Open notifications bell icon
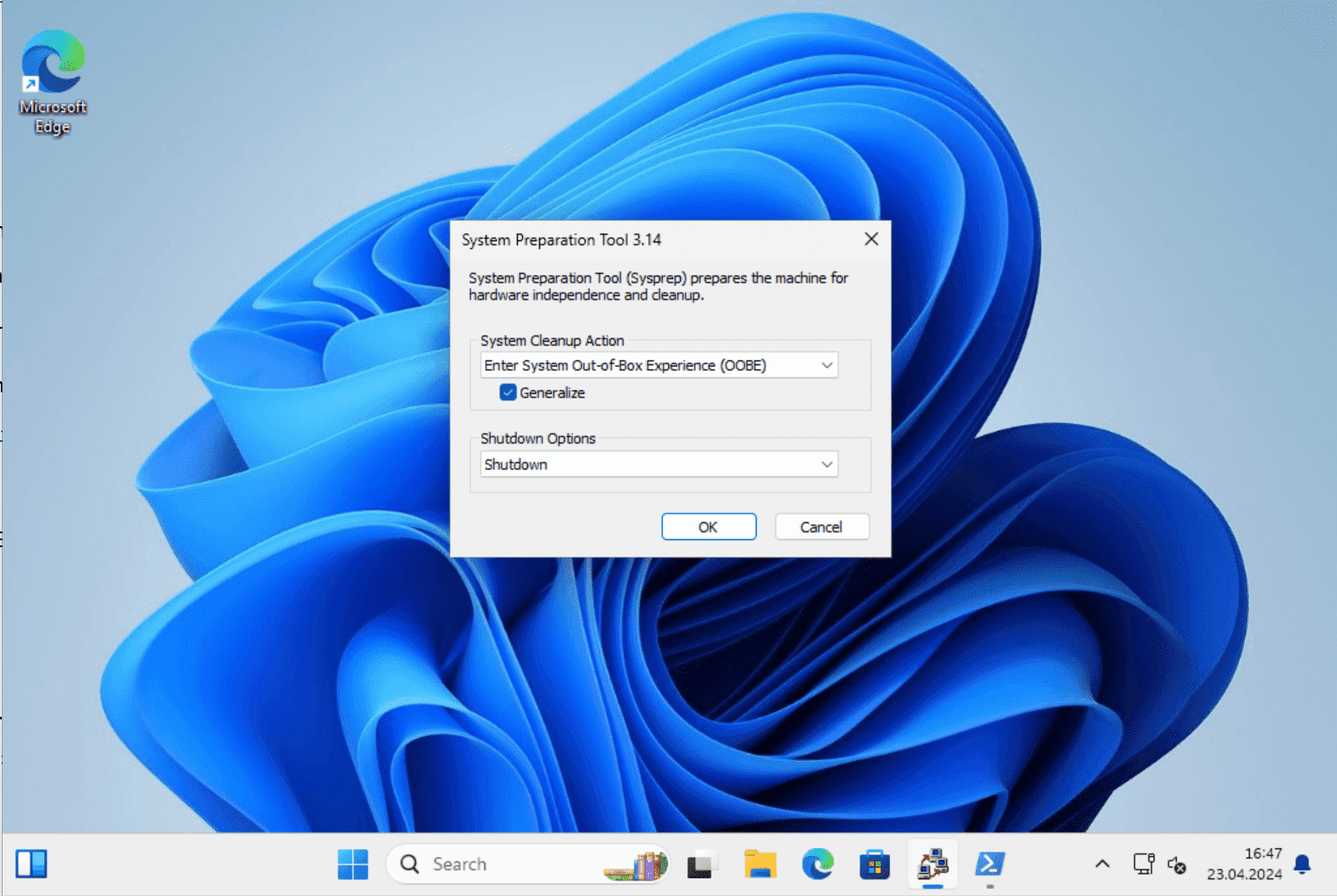Screen dimensions: 1337x896 (1302, 864)
